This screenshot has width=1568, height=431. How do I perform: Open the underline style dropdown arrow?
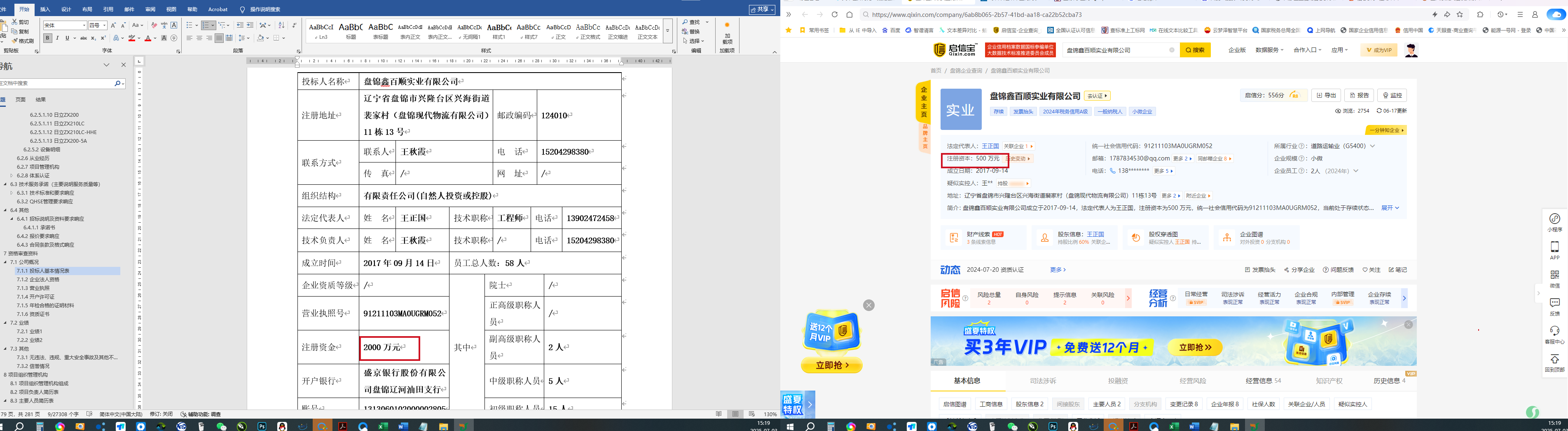pos(74,38)
